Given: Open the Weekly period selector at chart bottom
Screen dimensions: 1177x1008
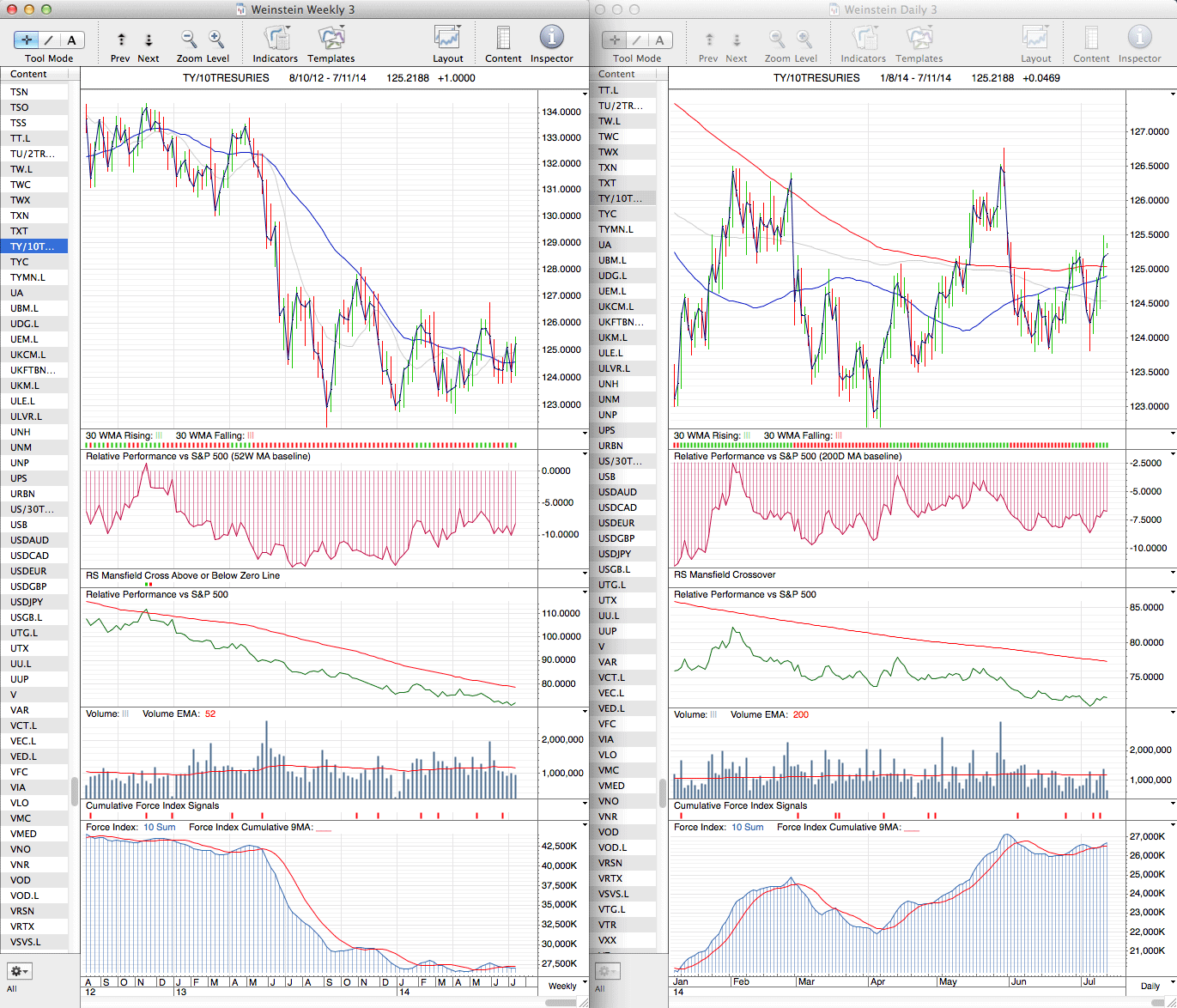Looking at the screenshot, I should (567, 986).
